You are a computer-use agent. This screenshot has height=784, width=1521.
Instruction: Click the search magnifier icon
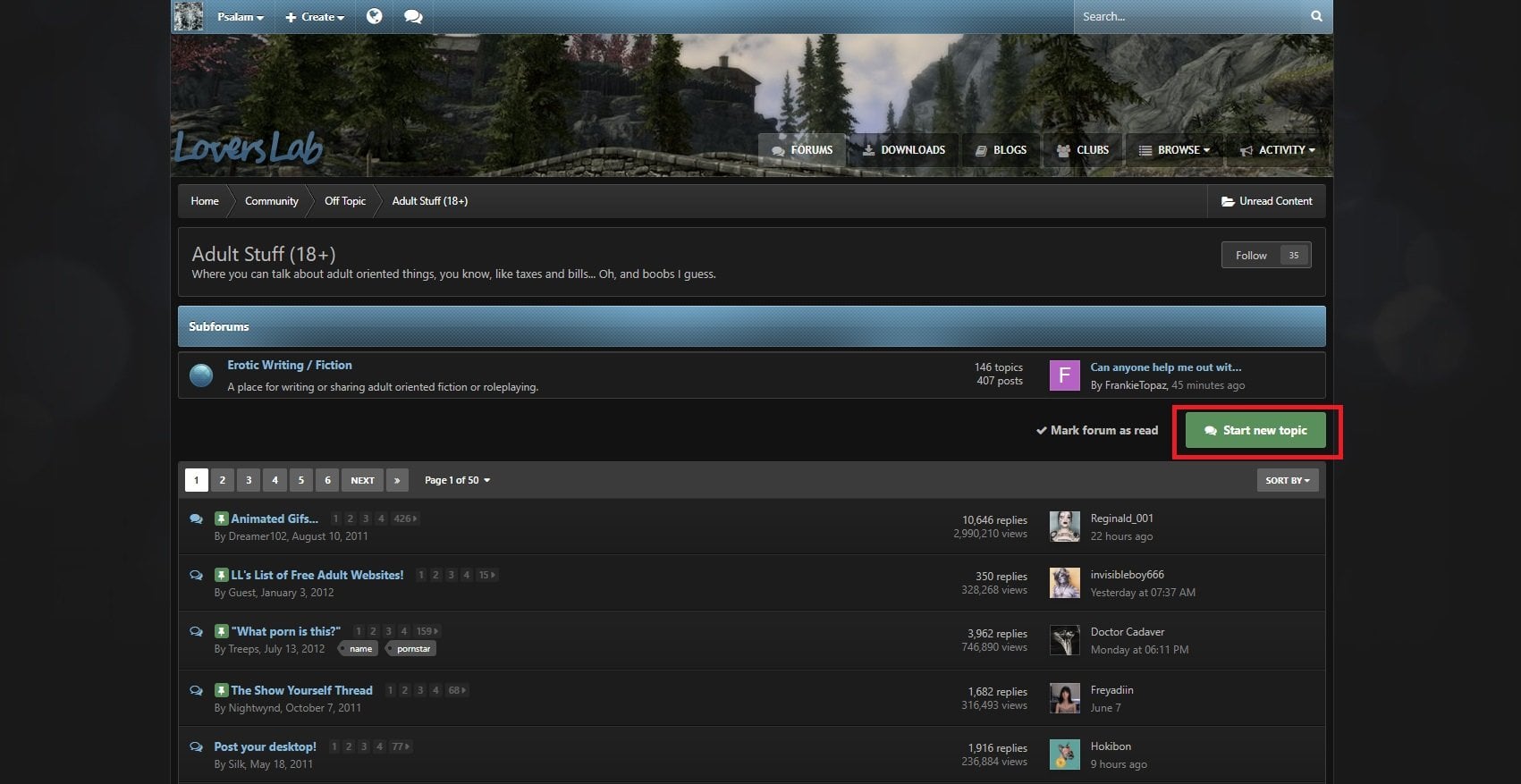(1316, 16)
